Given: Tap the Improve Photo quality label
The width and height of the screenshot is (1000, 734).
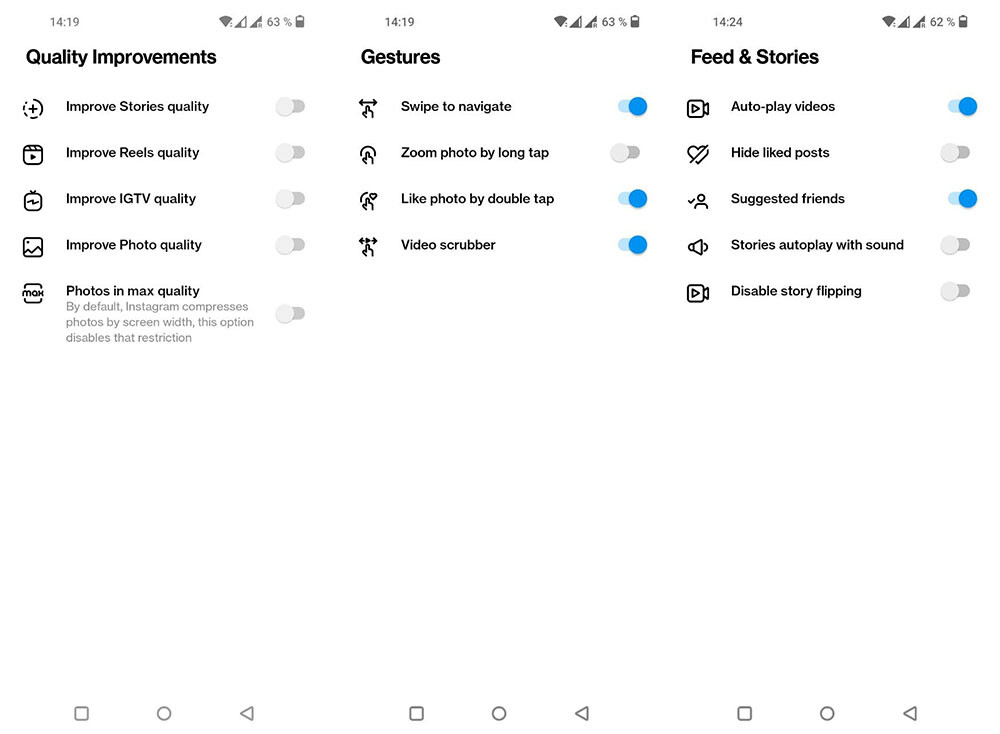Looking at the screenshot, I should point(134,245).
